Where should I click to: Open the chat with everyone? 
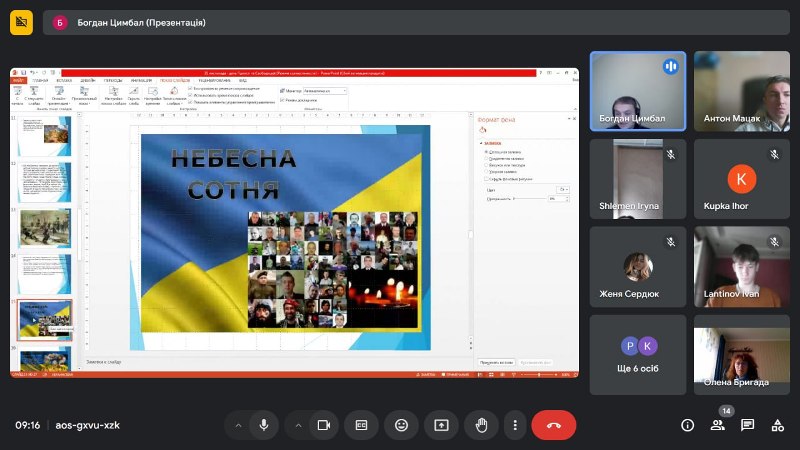pos(747,425)
